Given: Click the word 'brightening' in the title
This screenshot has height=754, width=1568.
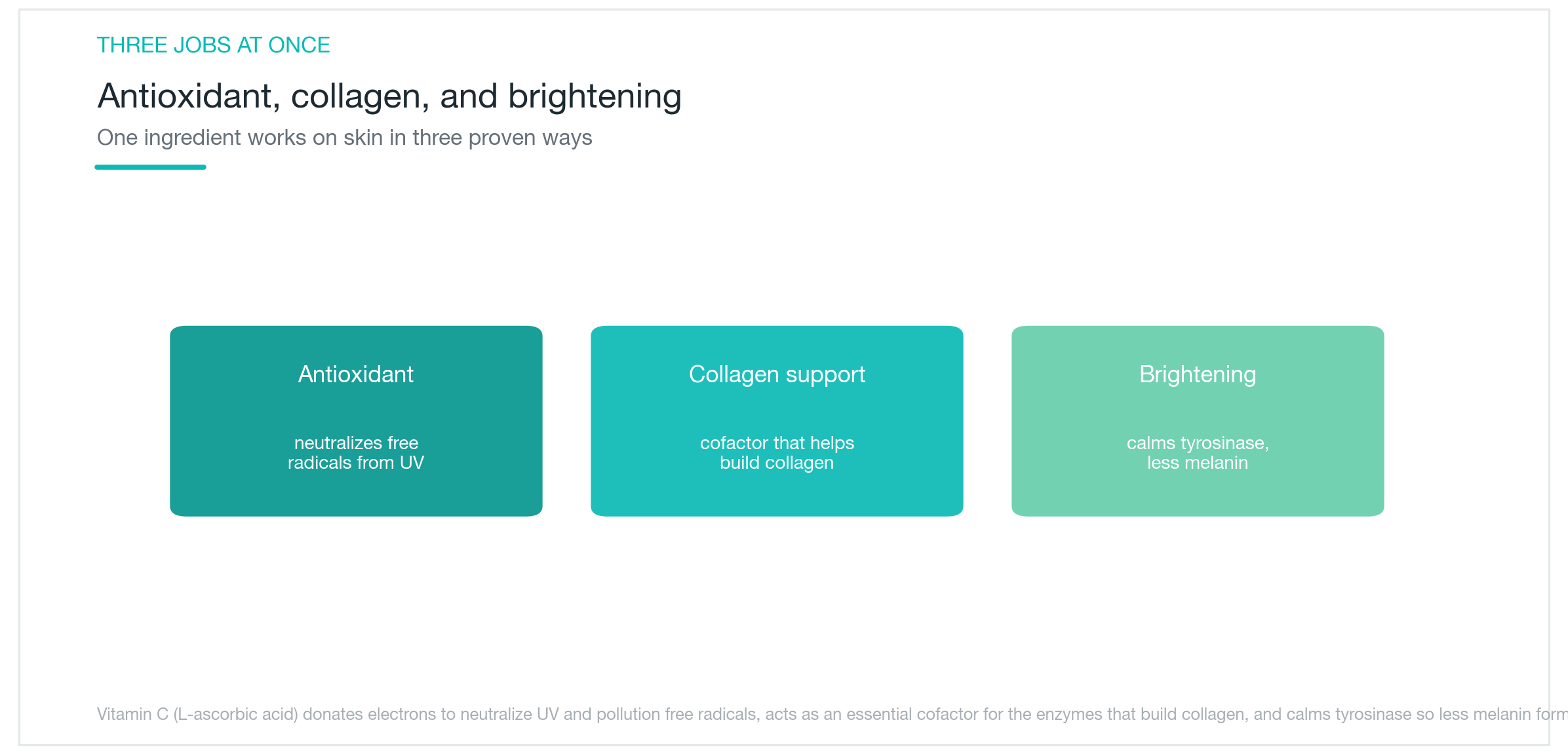Looking at the screenshot, I should [x=595, y=96].
